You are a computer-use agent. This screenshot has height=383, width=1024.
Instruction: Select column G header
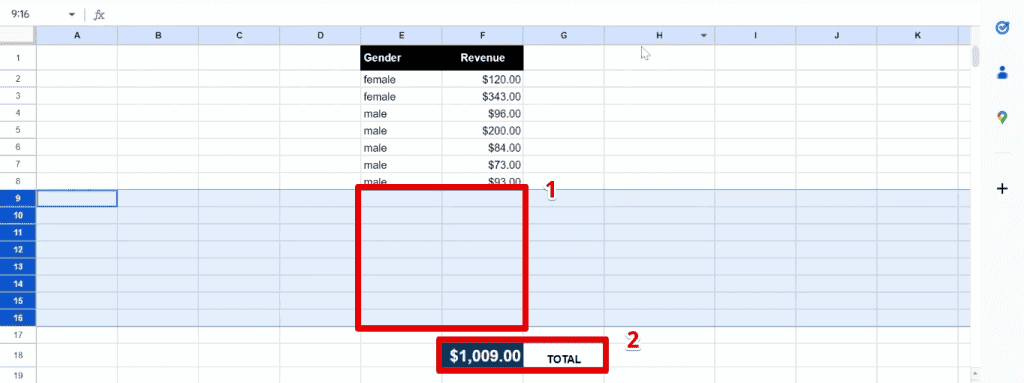pyautogui.click(x=564, y=36)
